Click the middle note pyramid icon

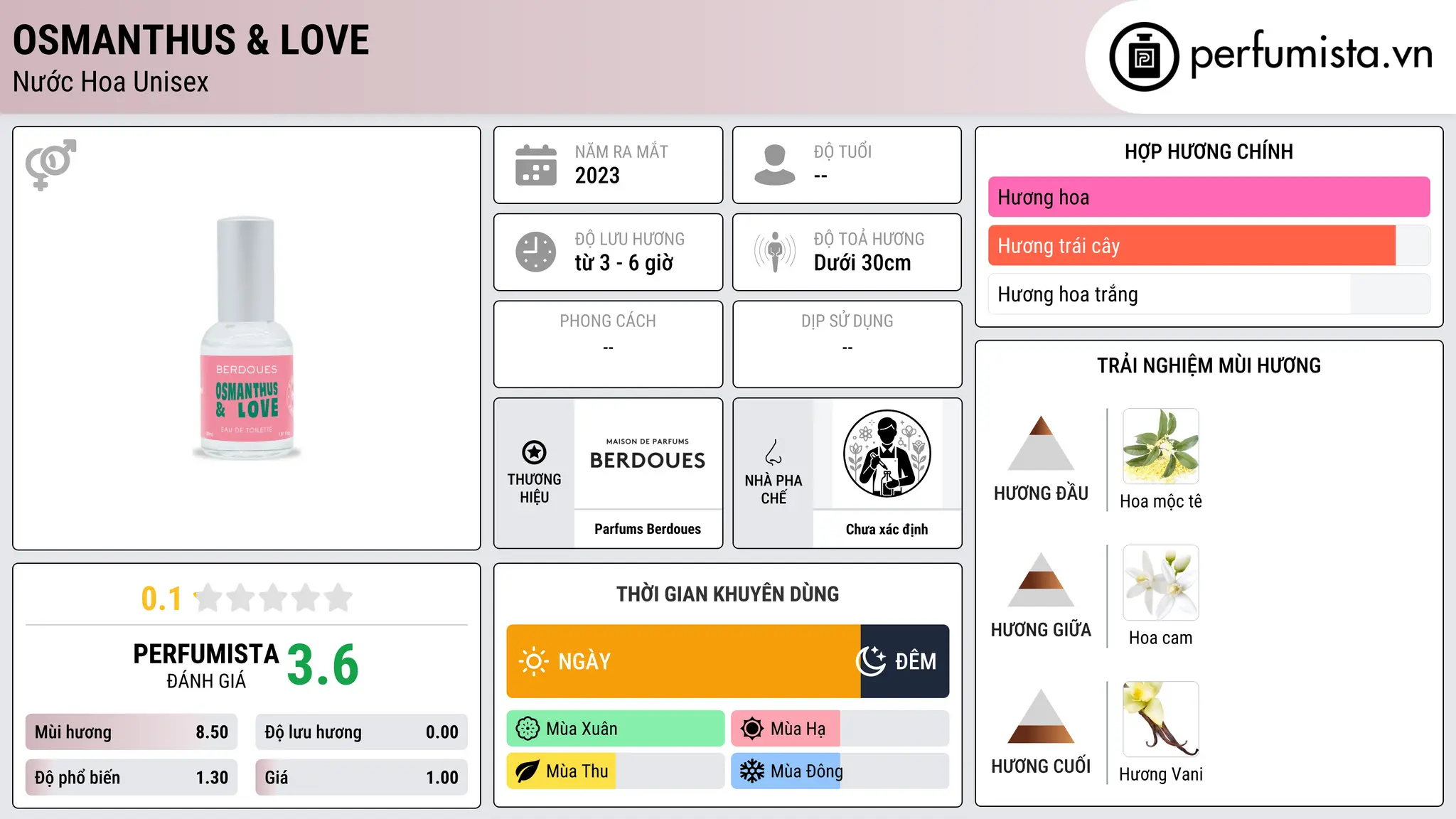[x=1041, y=579]
